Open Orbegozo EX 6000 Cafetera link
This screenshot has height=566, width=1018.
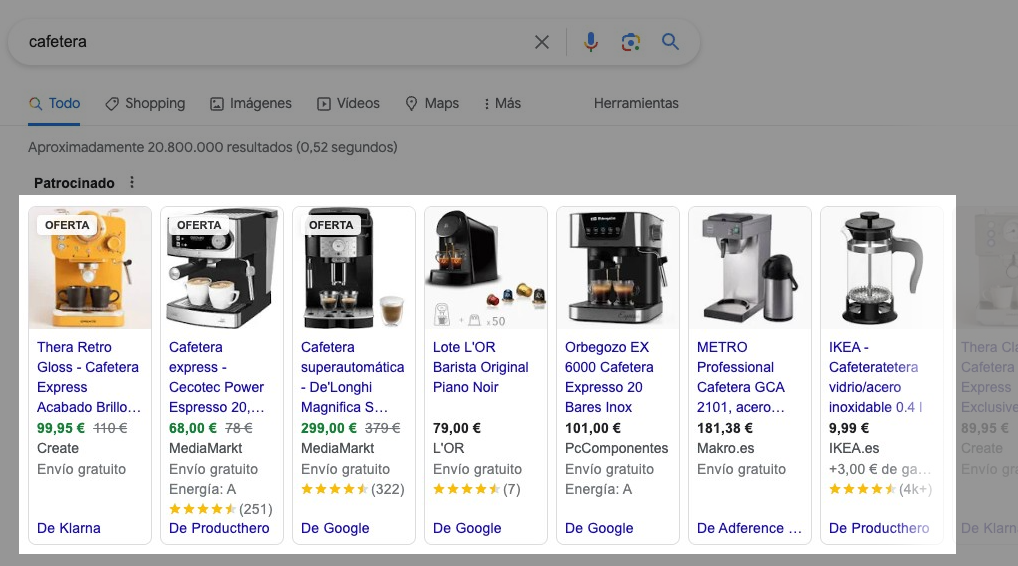point(609,377)
